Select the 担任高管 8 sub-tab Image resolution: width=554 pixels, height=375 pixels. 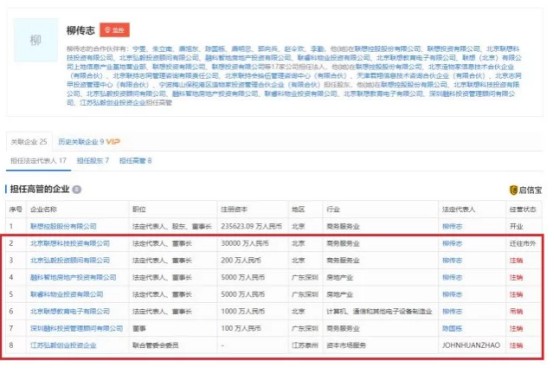135,161
